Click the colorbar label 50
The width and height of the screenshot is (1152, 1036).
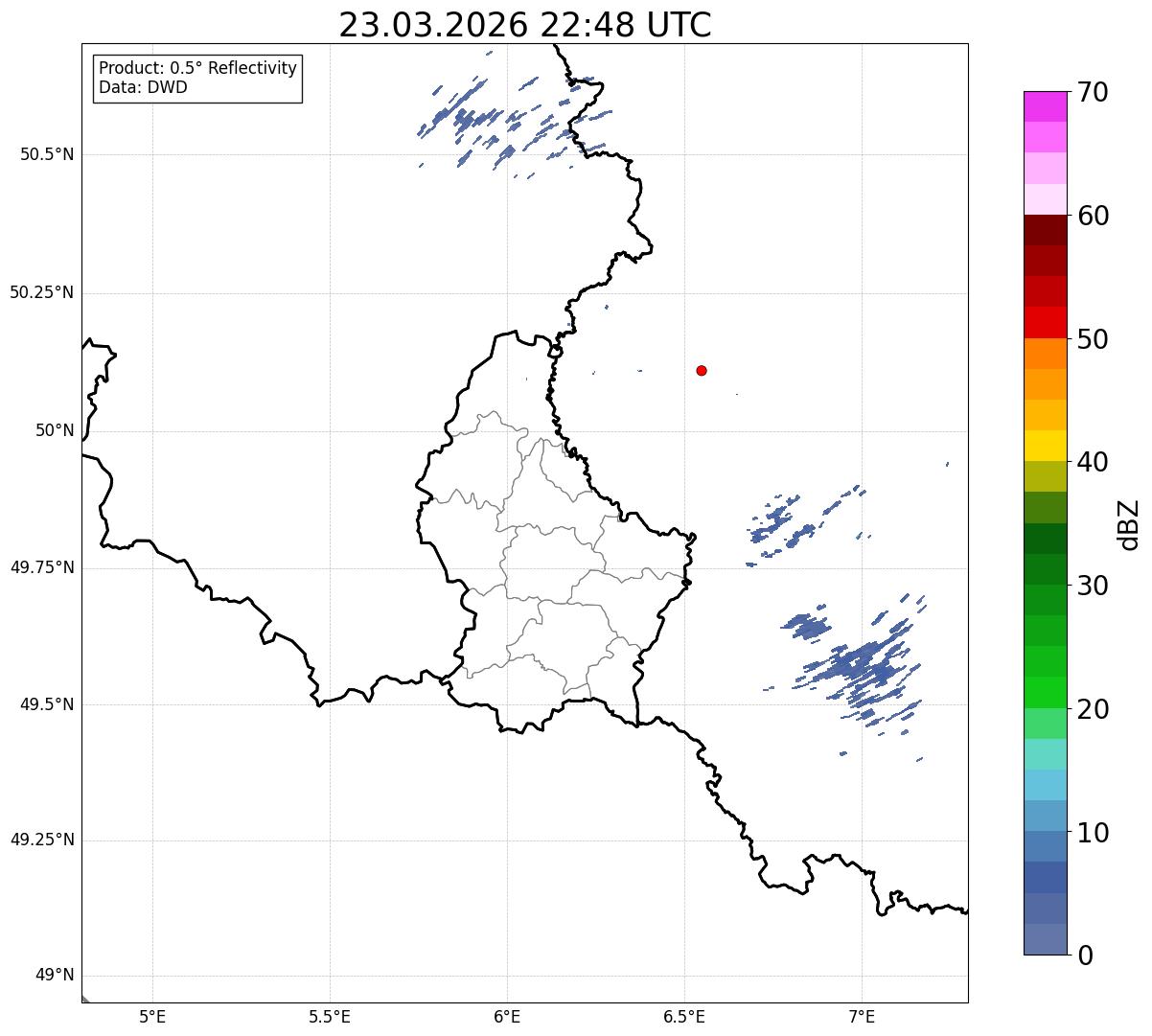(1093, 339)
